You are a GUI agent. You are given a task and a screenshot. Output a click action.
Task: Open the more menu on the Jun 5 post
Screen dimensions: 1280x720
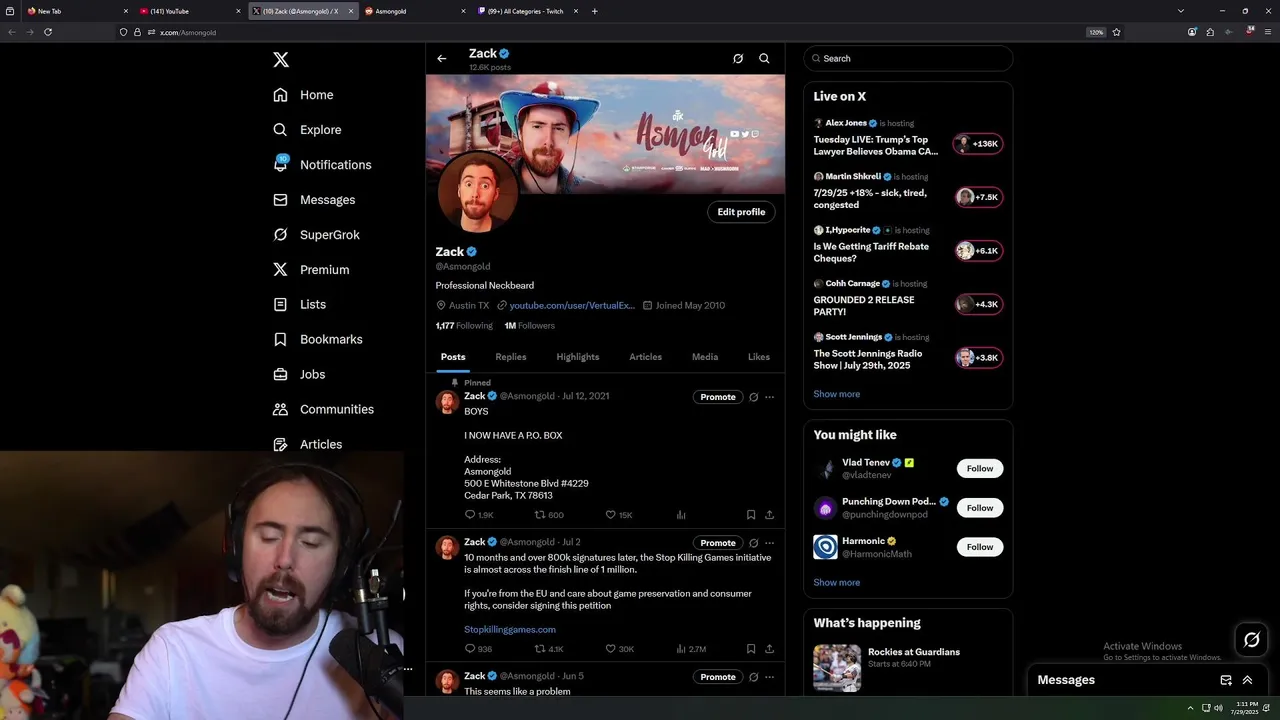pyautogui.click(x=769, y=677)
